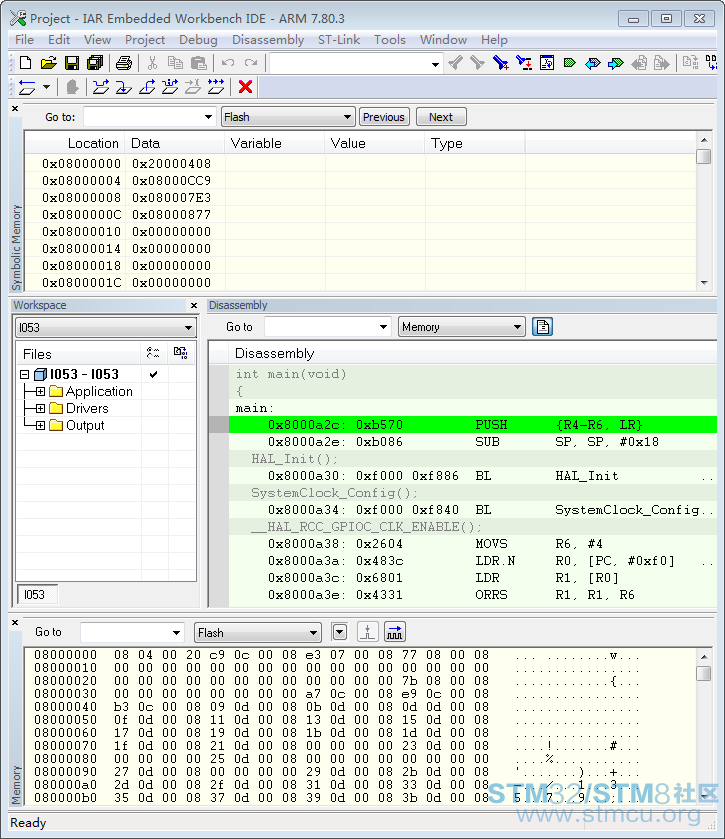The height and width of the screenshot is (839, 725).
Task: Toggle the pulse-with-arrow button in Memory toolbar
Action: pyautogui.click(x=394, y=632)
